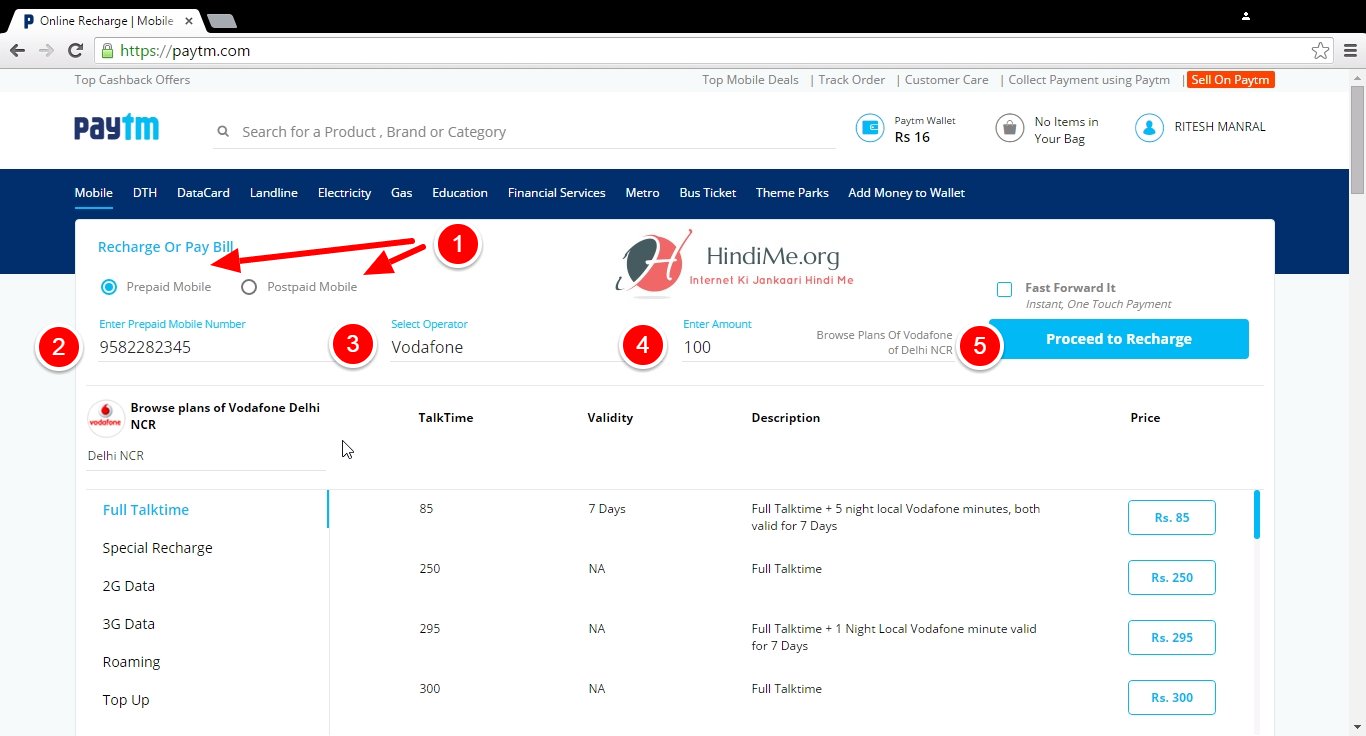Click the RITESH MANRAL profile avatar
1366x736 pixels.
click(1150, 127)
